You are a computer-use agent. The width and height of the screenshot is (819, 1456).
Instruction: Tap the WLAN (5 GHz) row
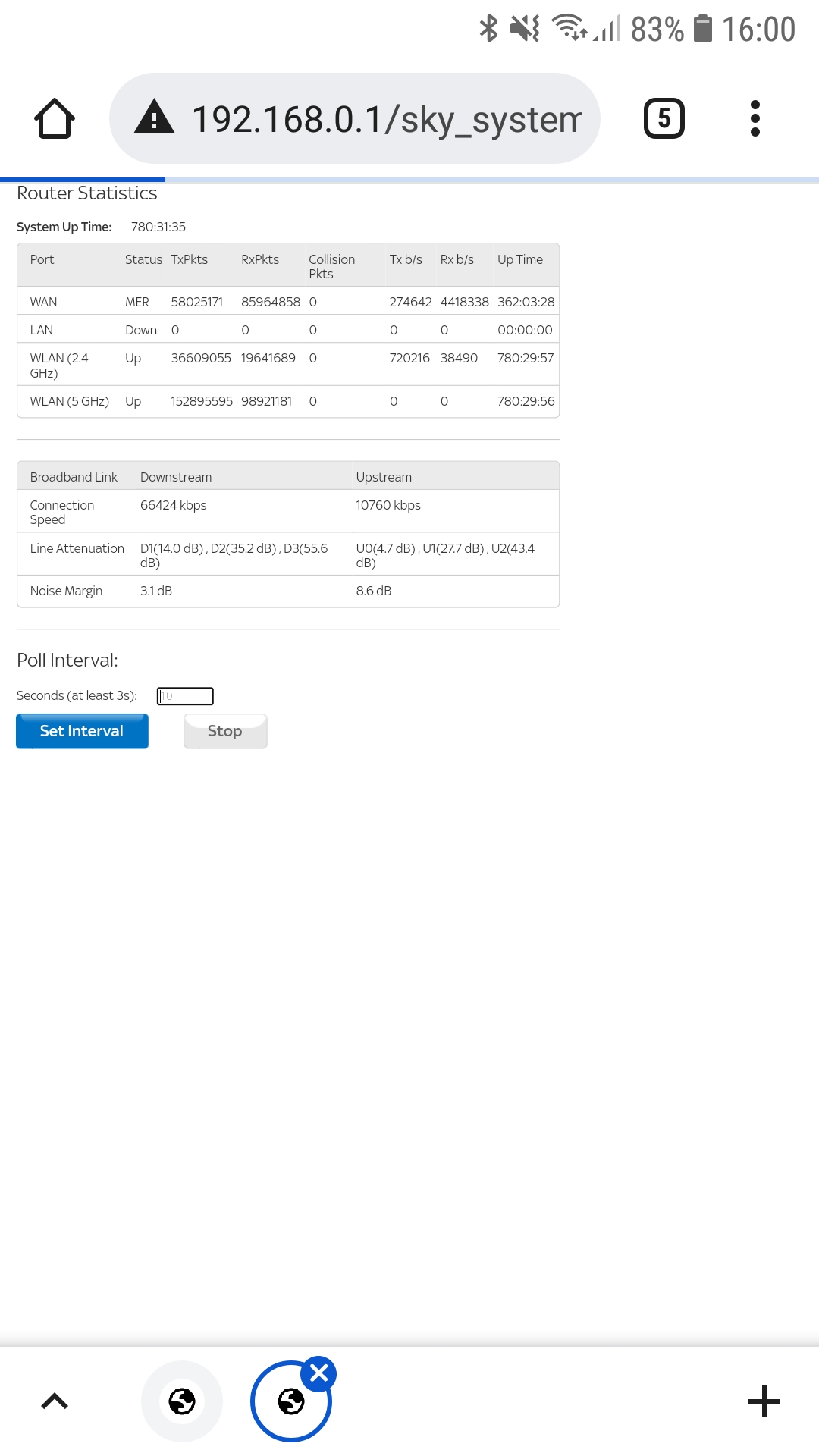pos(288,401)
